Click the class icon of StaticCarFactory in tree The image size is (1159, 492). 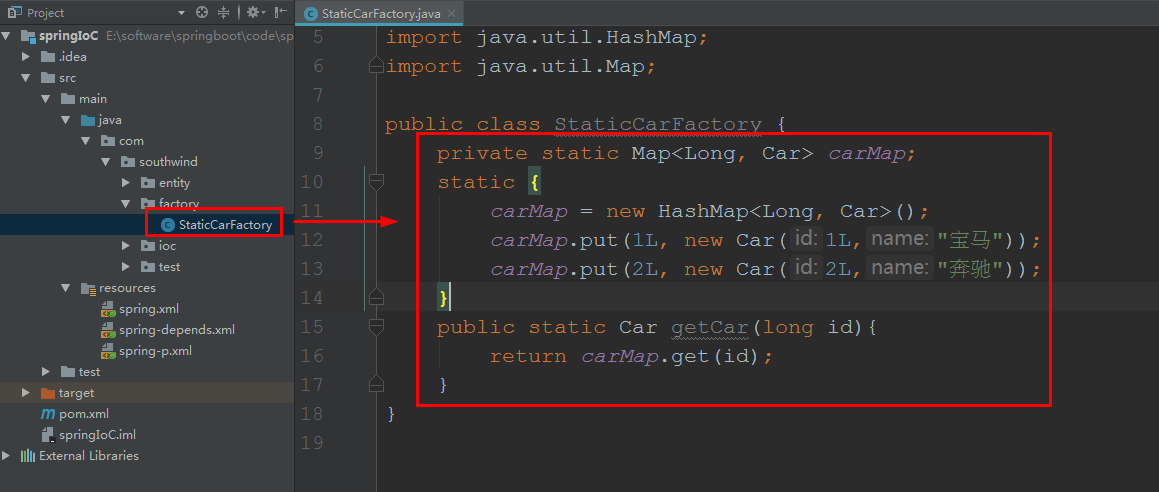coord(169,225)
